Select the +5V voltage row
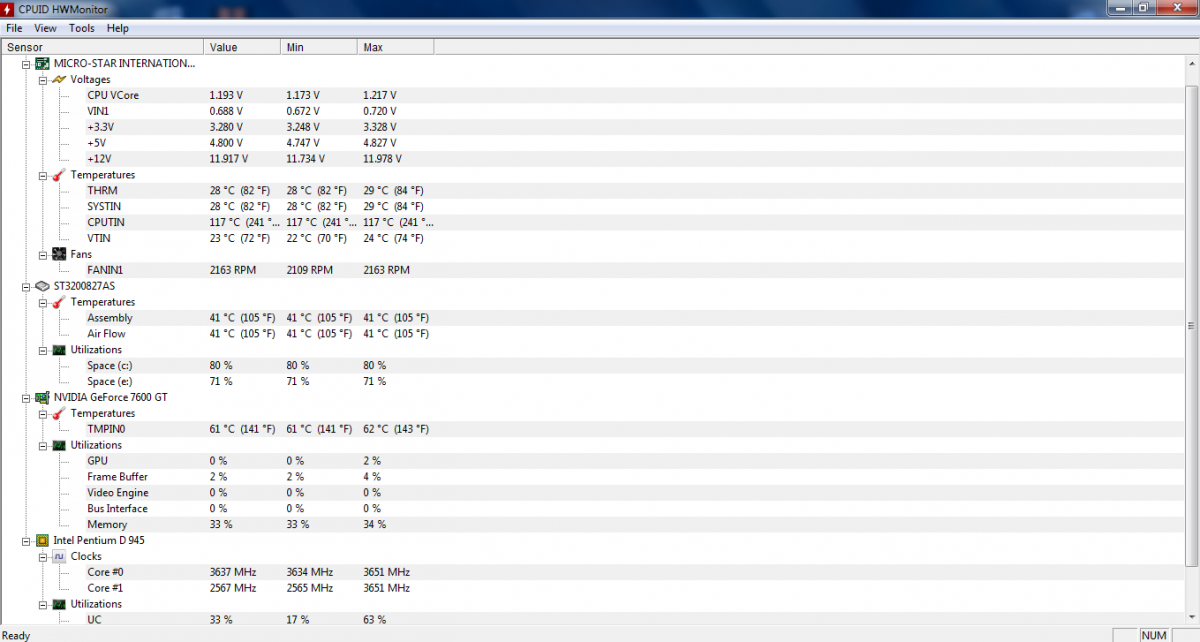 click(x=592, y=143)
